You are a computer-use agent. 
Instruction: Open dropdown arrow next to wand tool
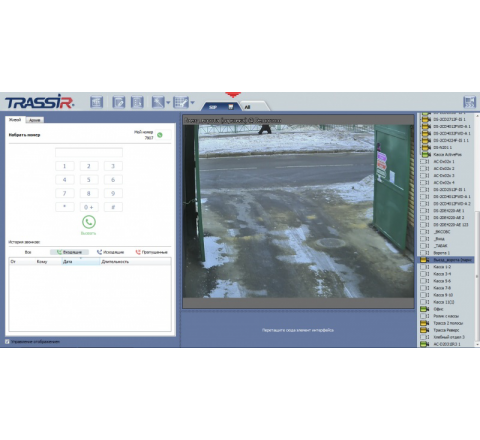(168, 103)
